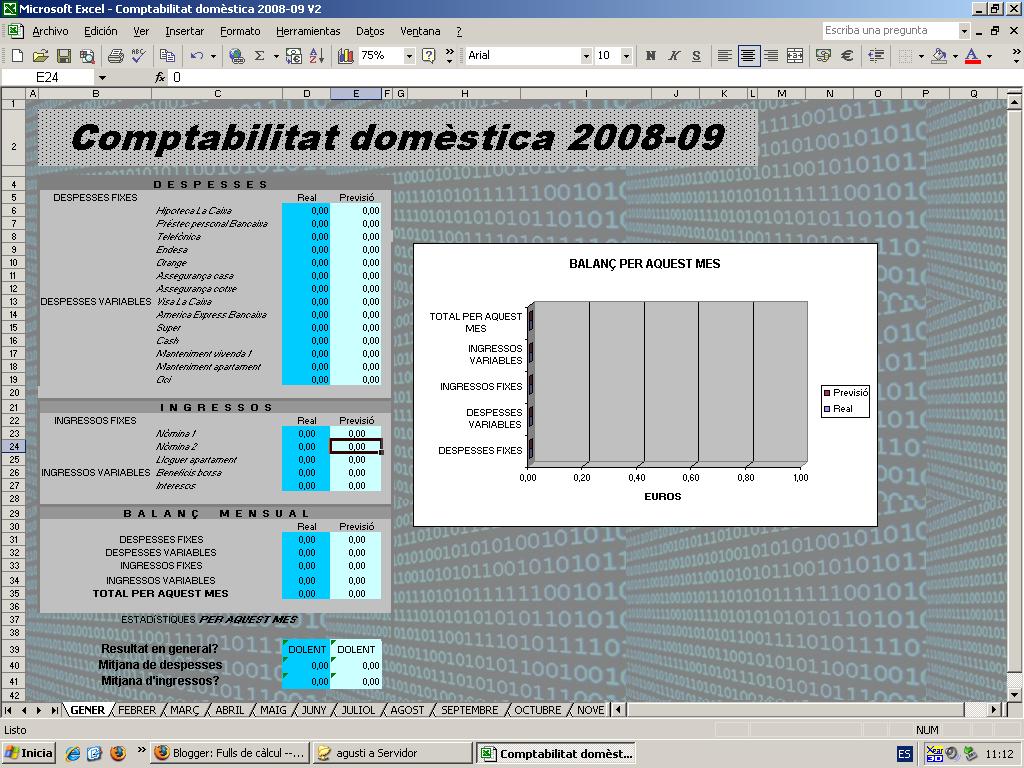Screen dimensions: 1024x768
Task: Run the spelling check tool
Action: coord(138,56)
